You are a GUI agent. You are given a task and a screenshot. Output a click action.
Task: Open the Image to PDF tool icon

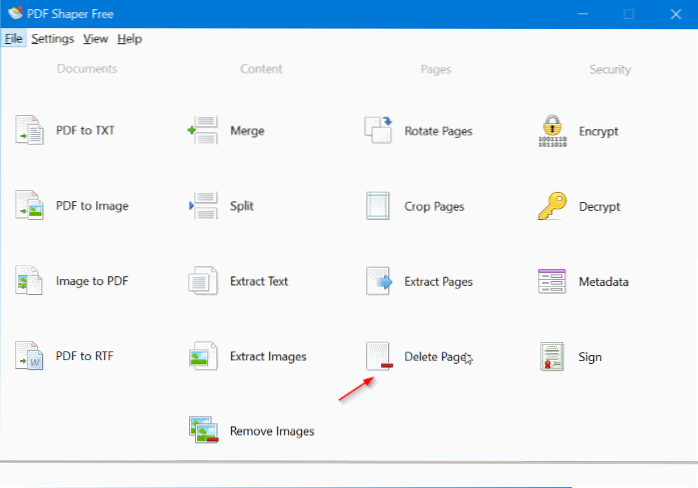pyautogui.click(x=28, y=281)
